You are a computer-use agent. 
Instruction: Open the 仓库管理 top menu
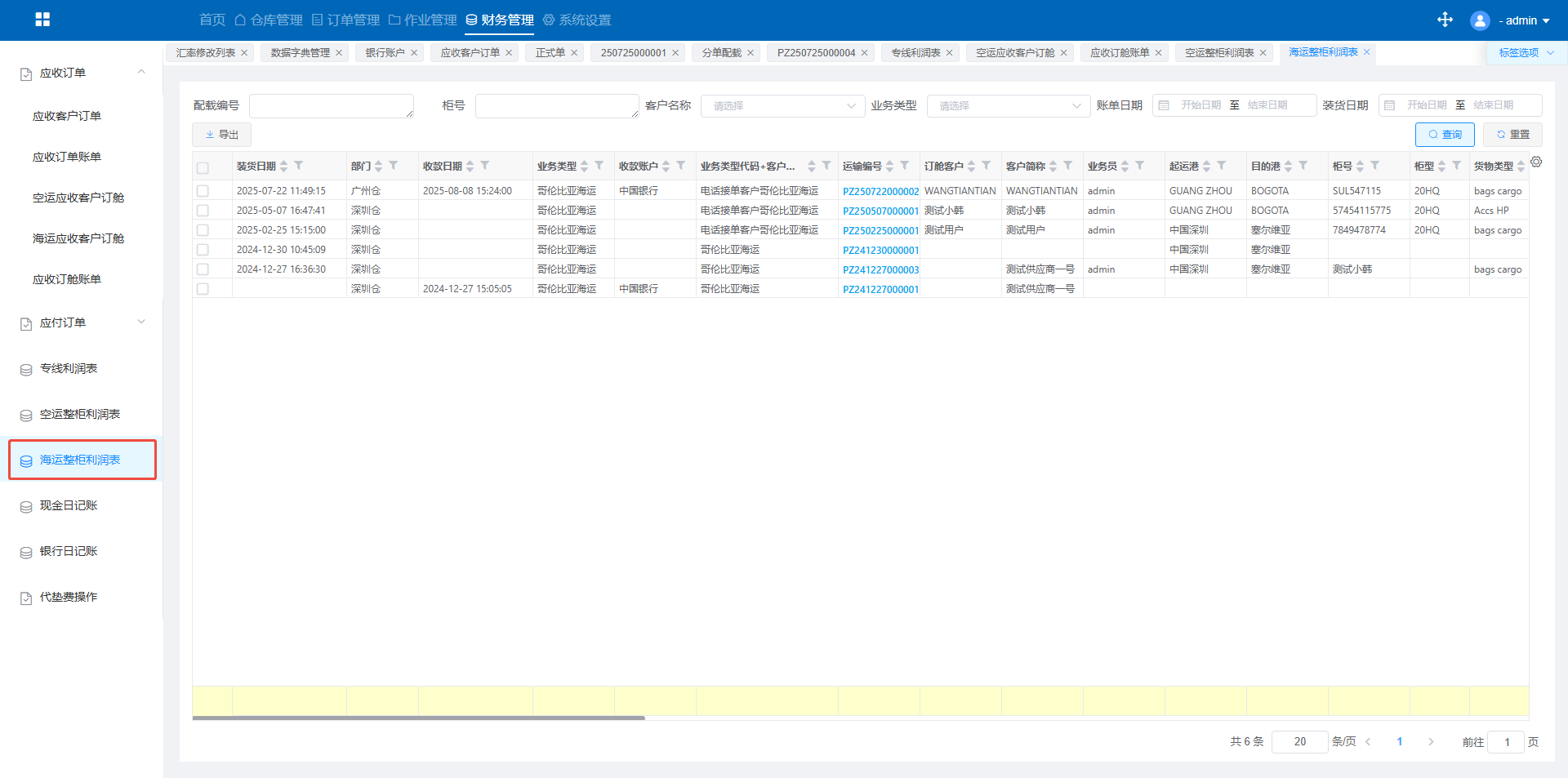[269, 20]
